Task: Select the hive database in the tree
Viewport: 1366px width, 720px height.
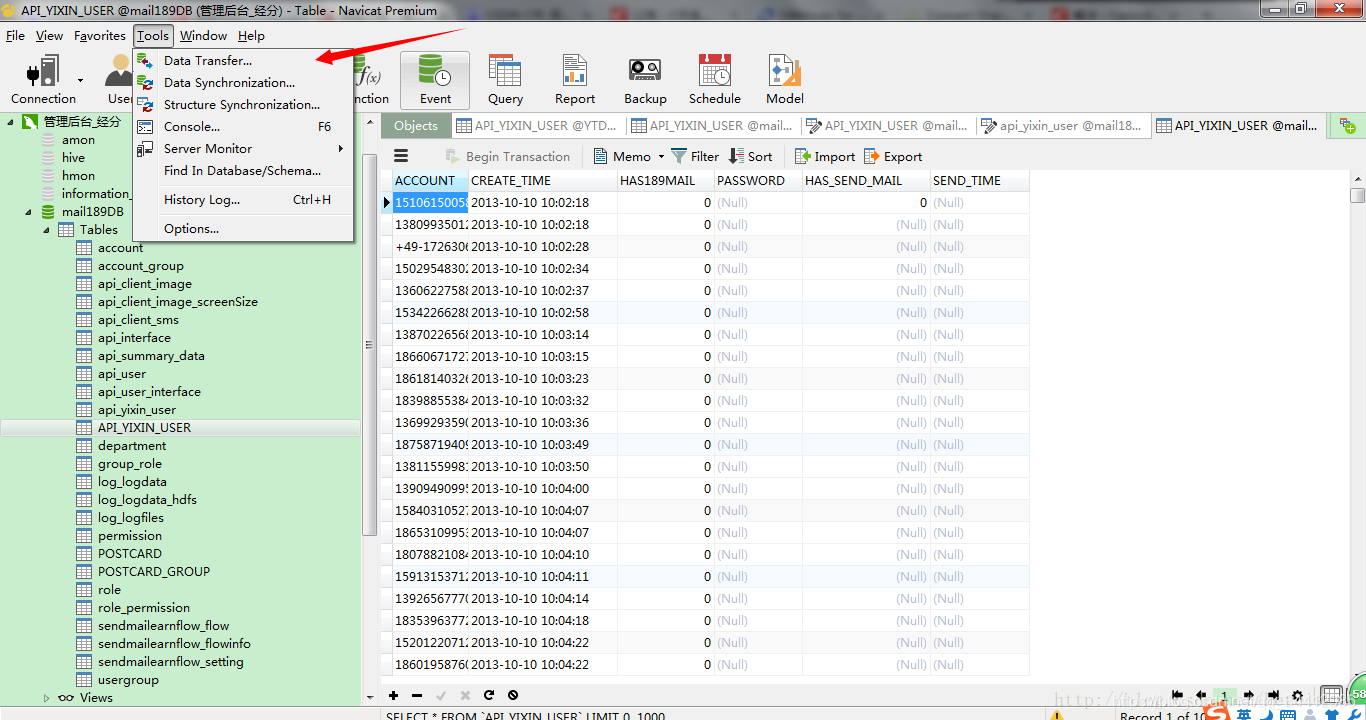Action: point(73,158)
